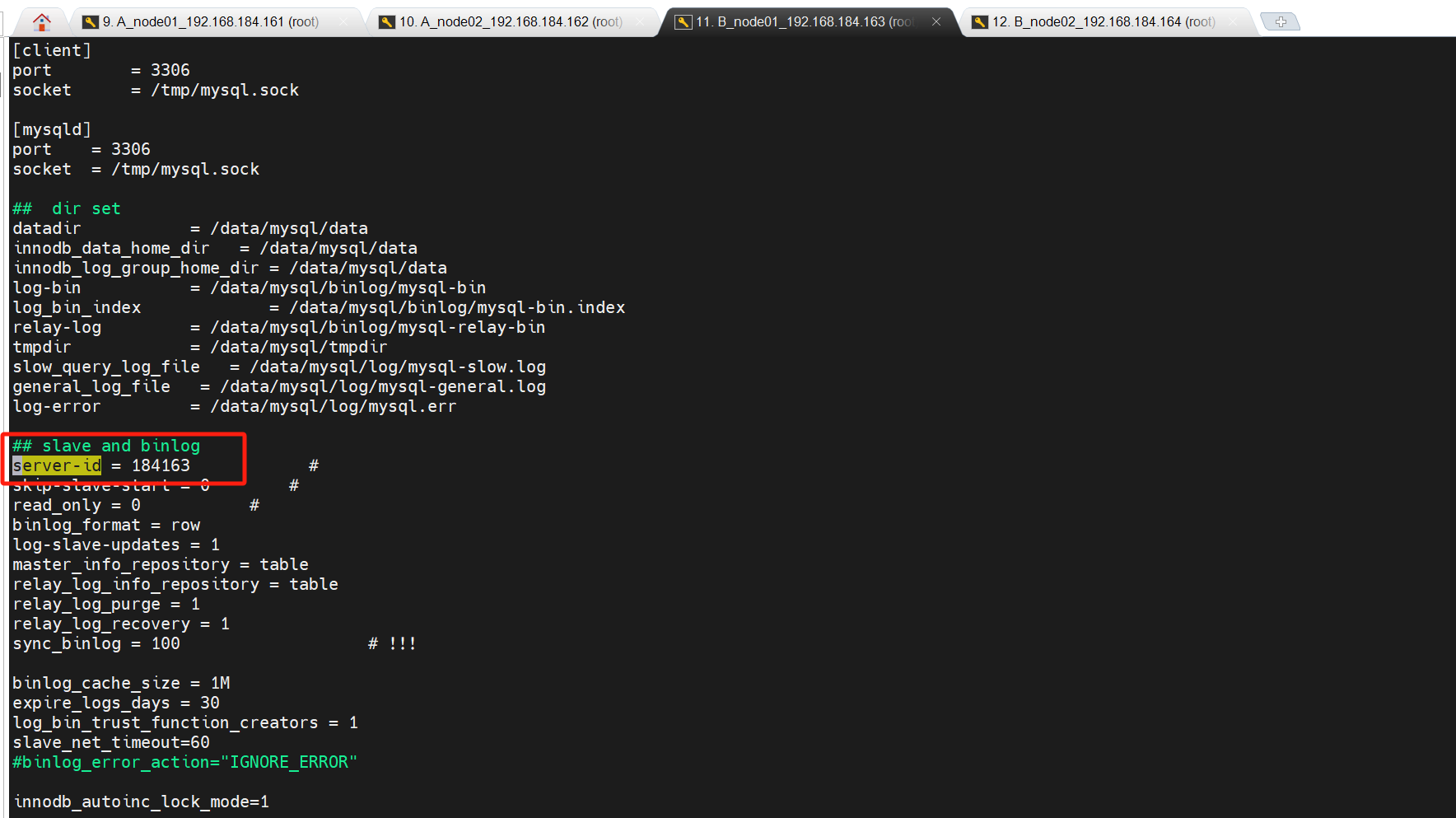Click the home icon tab
1456x818 pixels.
[42, 21]
